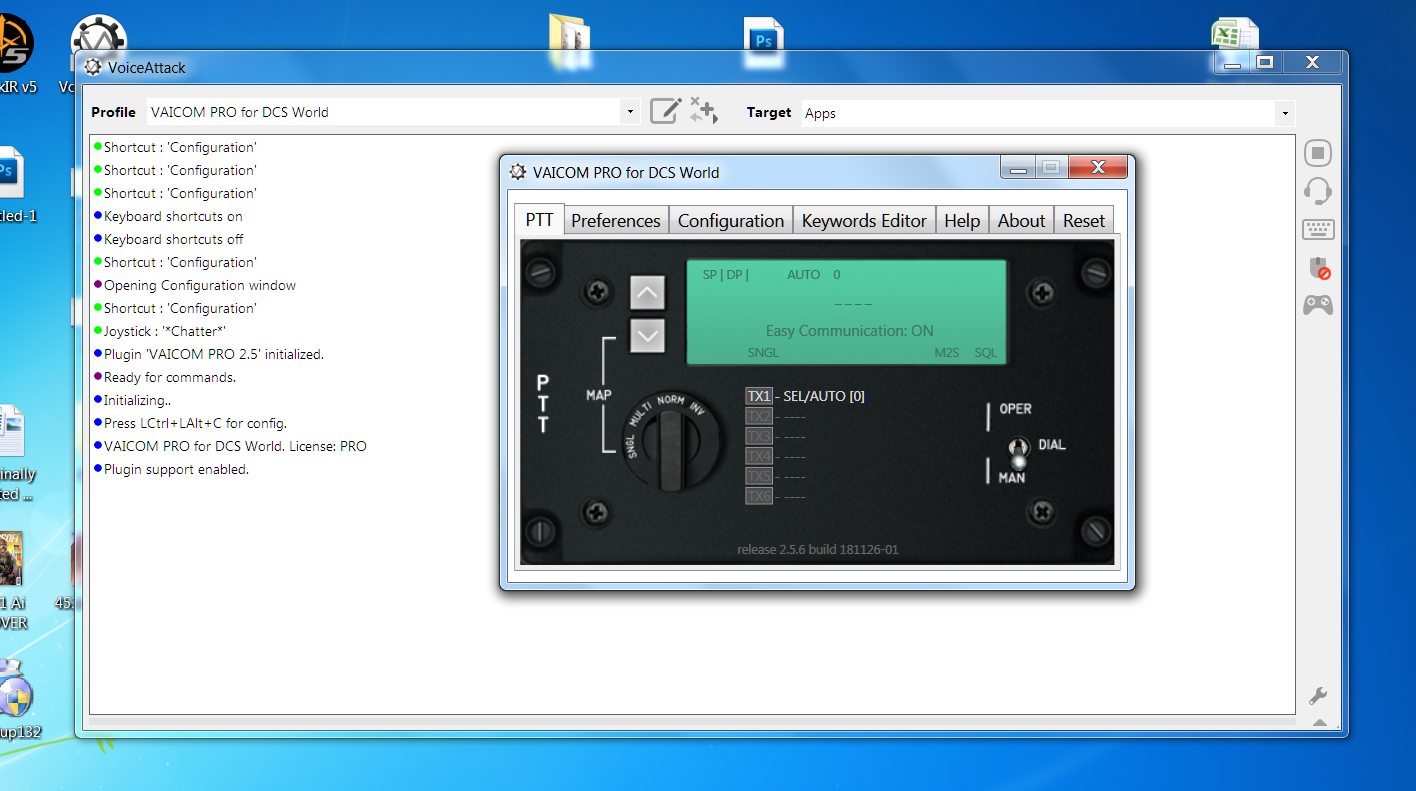Toggle joysticks with the gamepad icon
Screen dimensions: 1416x791
point(1318,304)
